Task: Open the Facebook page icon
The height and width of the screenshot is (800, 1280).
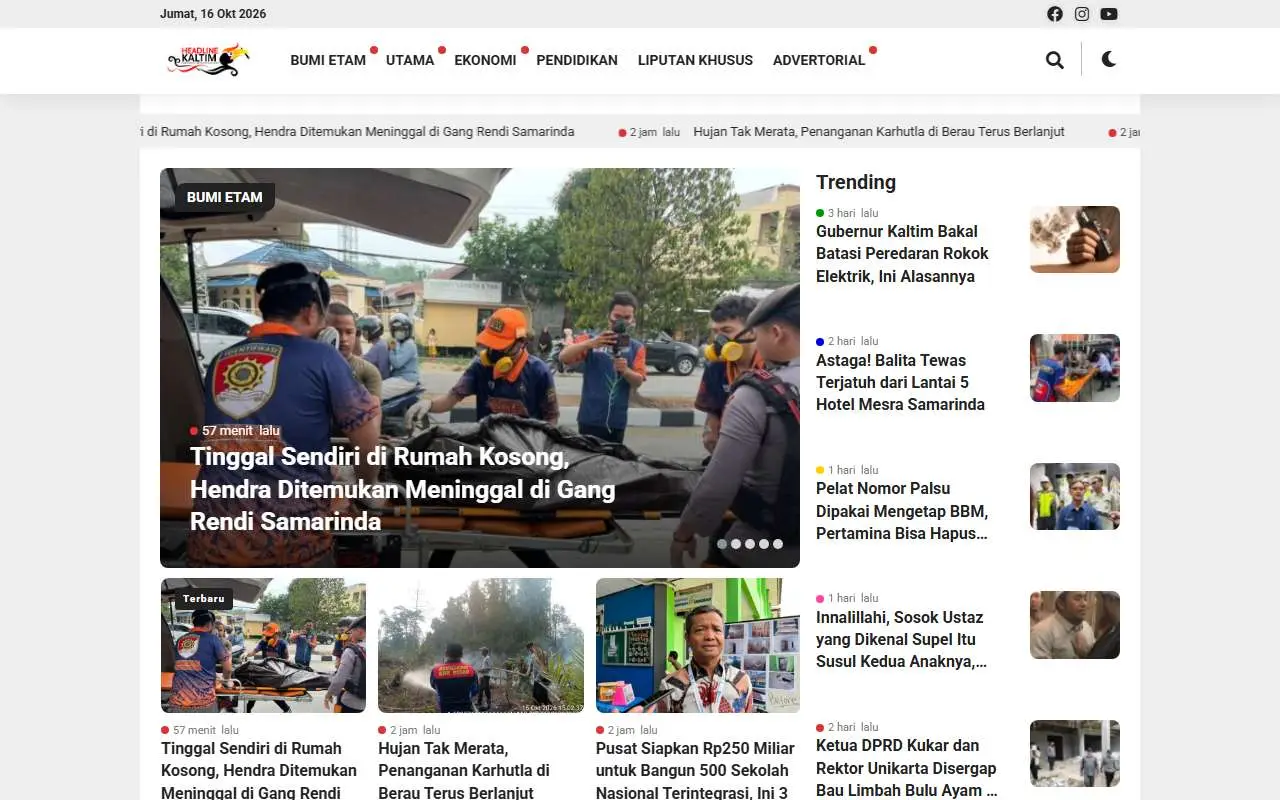Action: (1055, 14)
